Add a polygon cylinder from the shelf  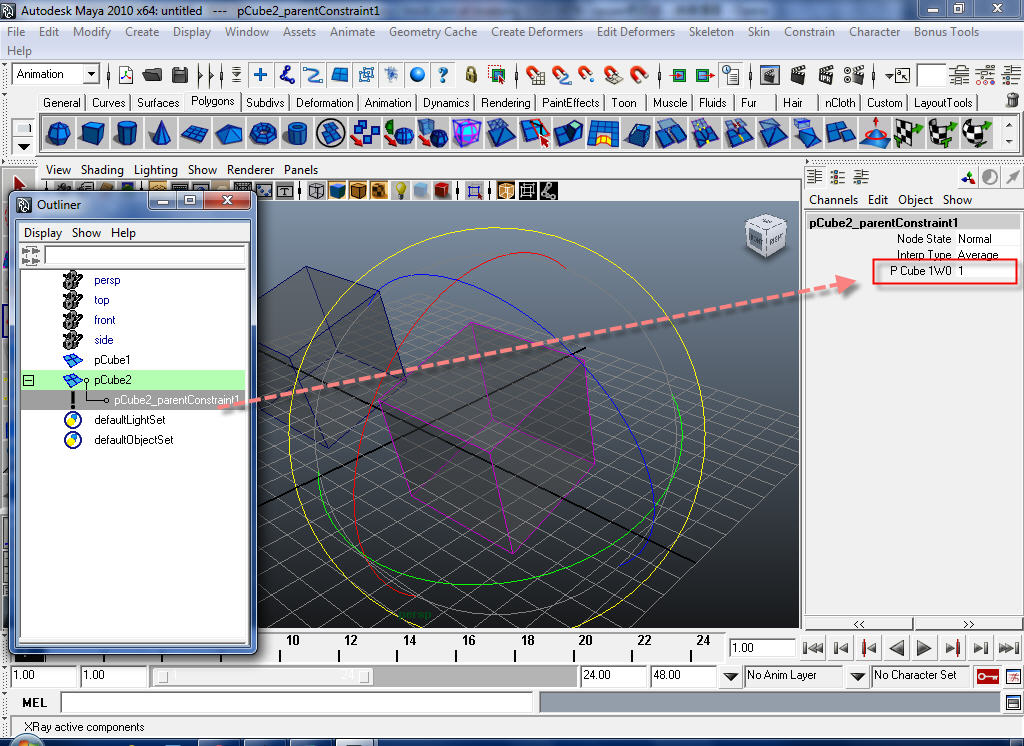pyautogui.click(x=126, y=133)
